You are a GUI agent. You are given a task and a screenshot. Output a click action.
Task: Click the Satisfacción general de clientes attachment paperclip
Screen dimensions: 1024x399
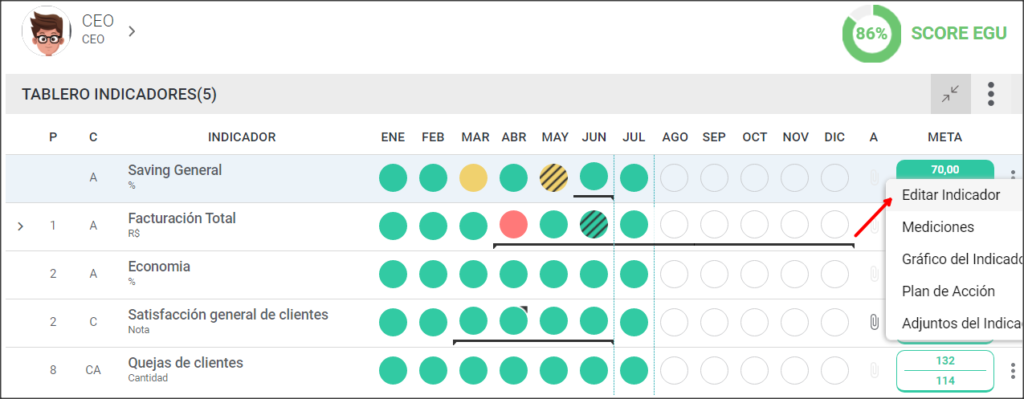click(873, 323)
